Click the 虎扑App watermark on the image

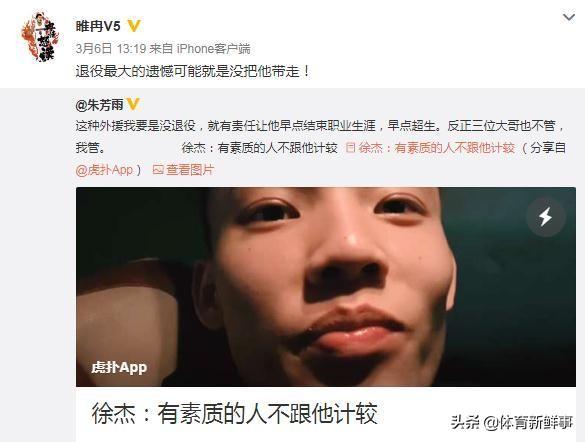[119, 367]
